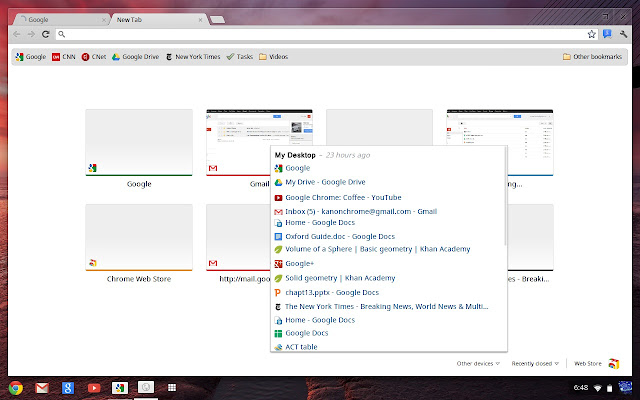
Task: Click the browser back arrow
Action: (x=17, y=34)
